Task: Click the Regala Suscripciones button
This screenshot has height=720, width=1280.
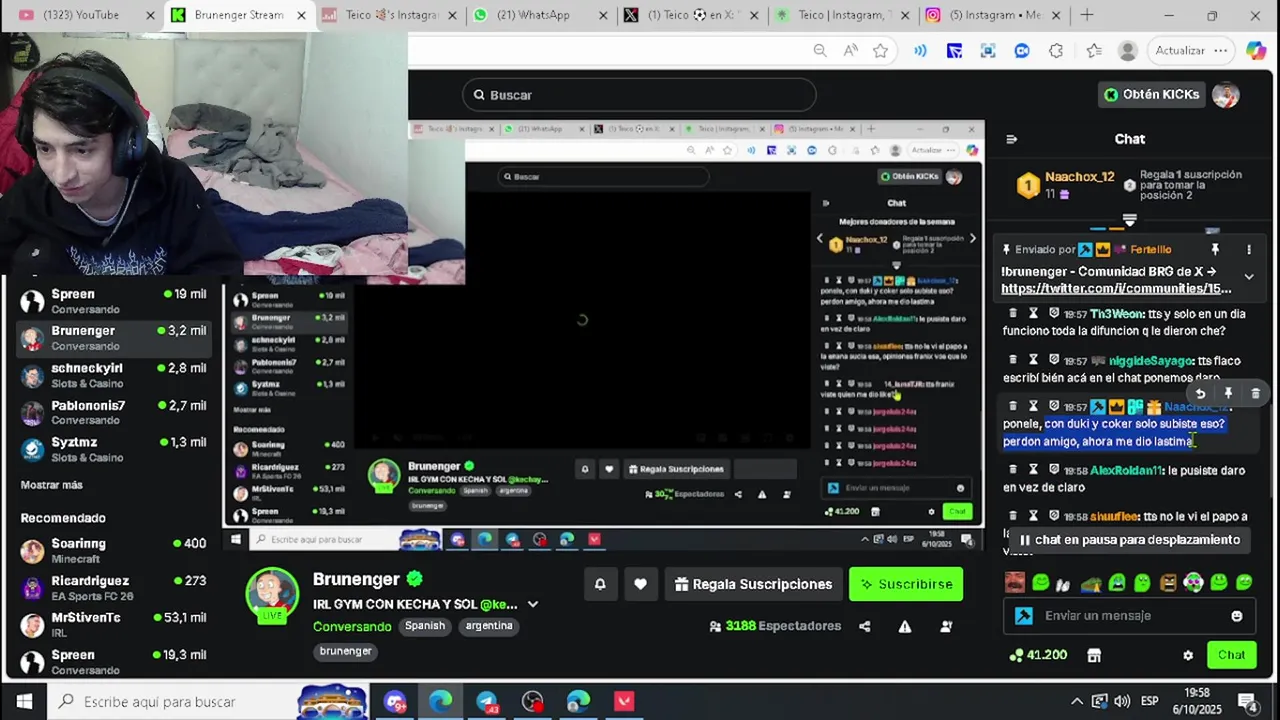Action: click(753, 584)
